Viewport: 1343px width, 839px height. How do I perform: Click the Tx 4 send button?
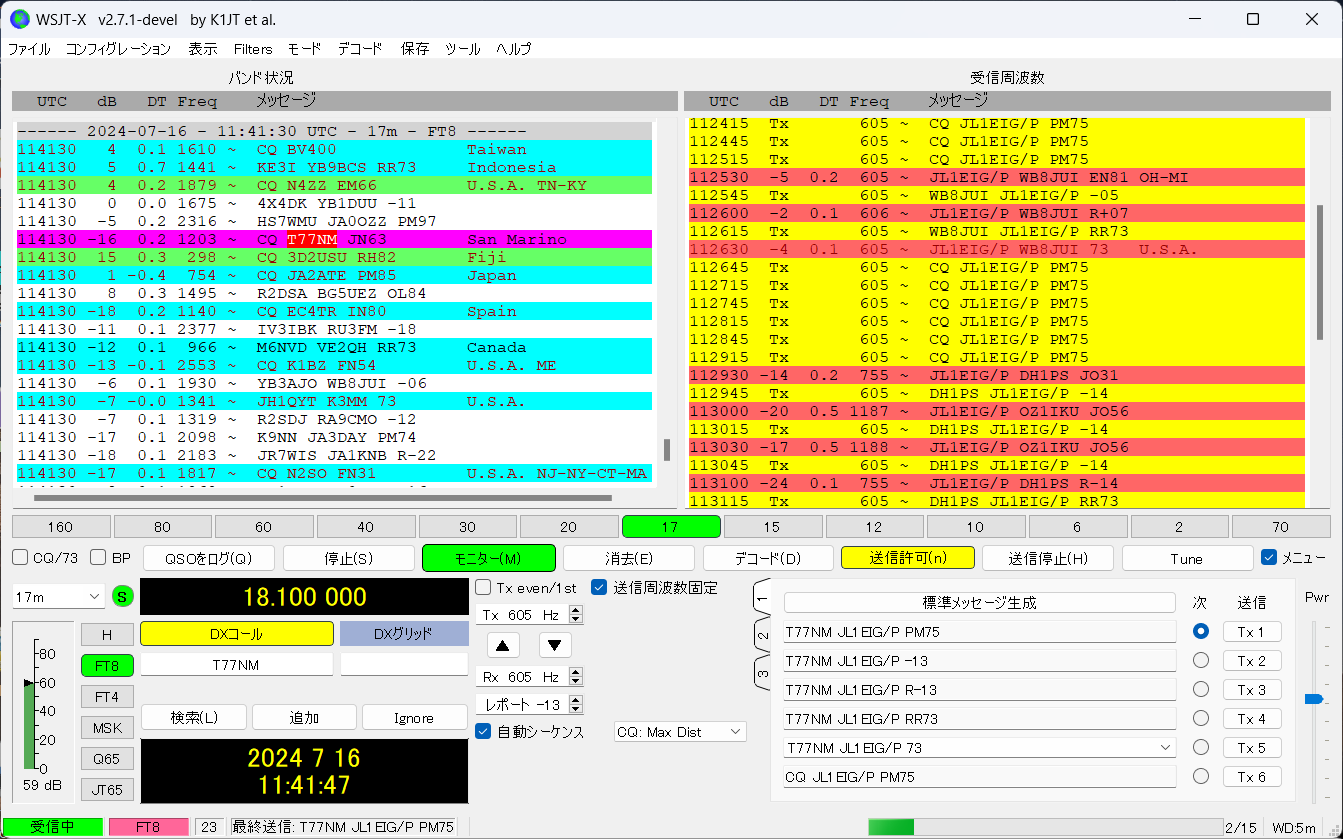coord(1252,718)
